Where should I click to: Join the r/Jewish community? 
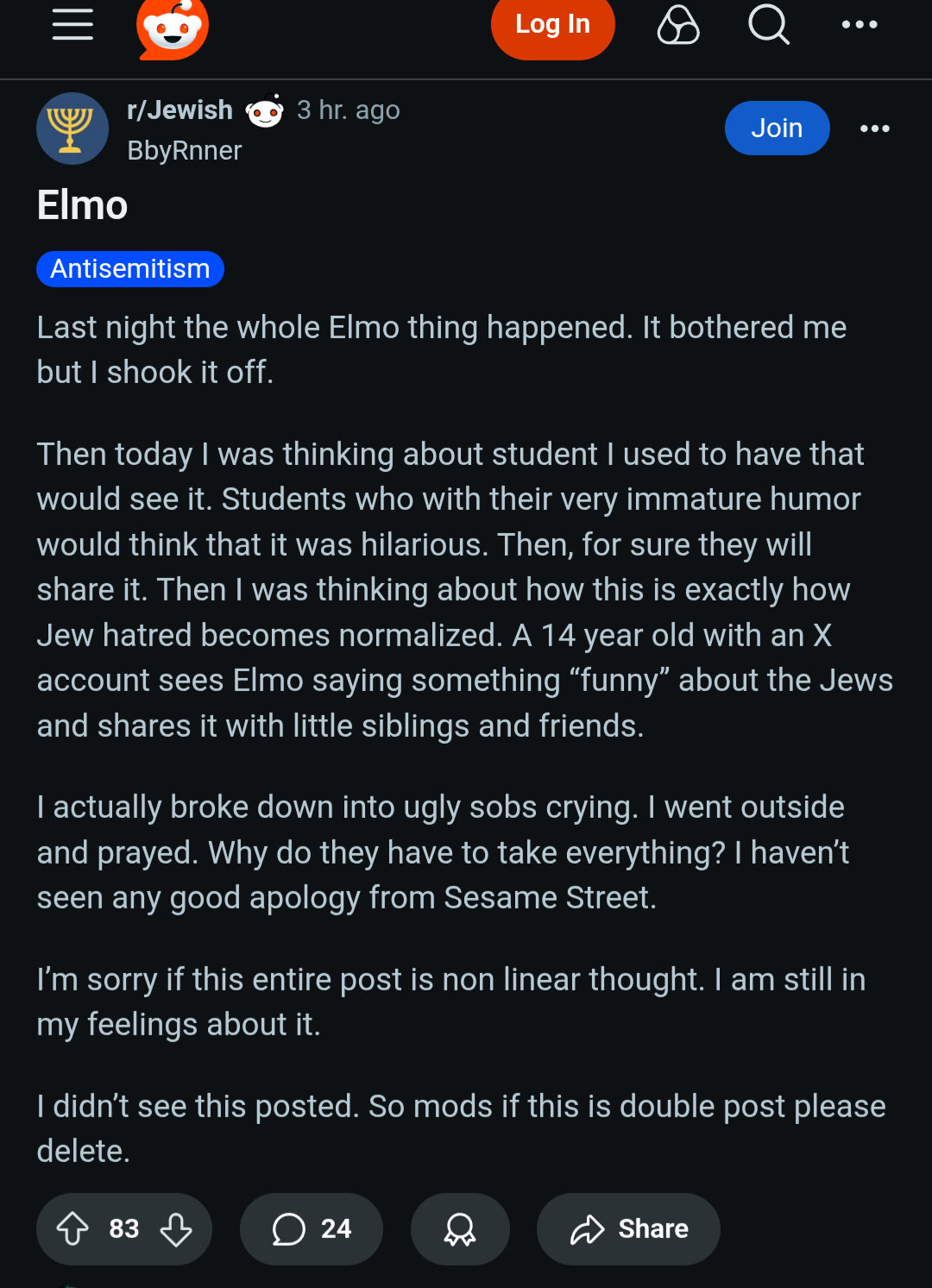coord(777,129)
